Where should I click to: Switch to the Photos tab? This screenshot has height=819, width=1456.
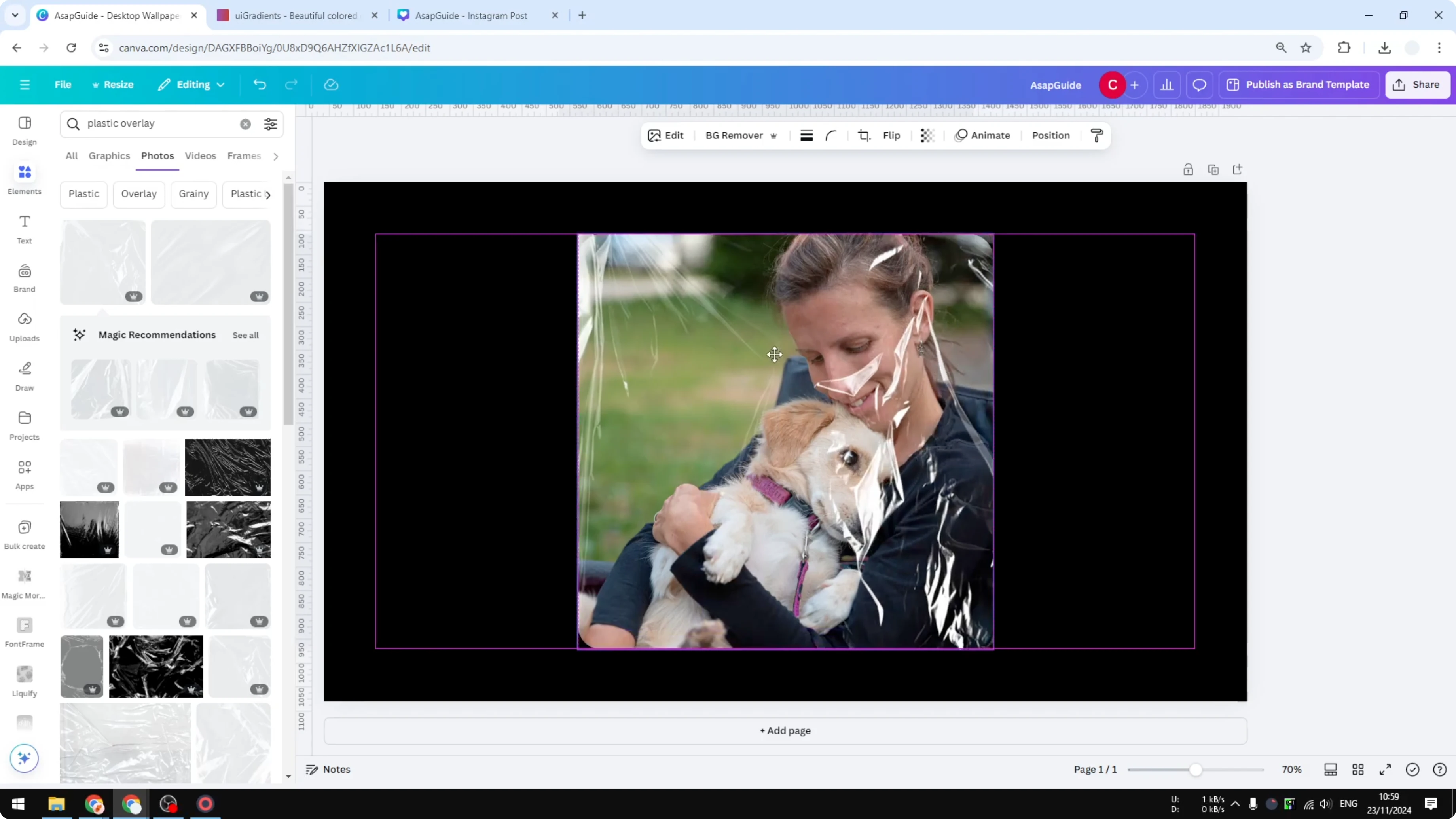[x=157, y=156]
